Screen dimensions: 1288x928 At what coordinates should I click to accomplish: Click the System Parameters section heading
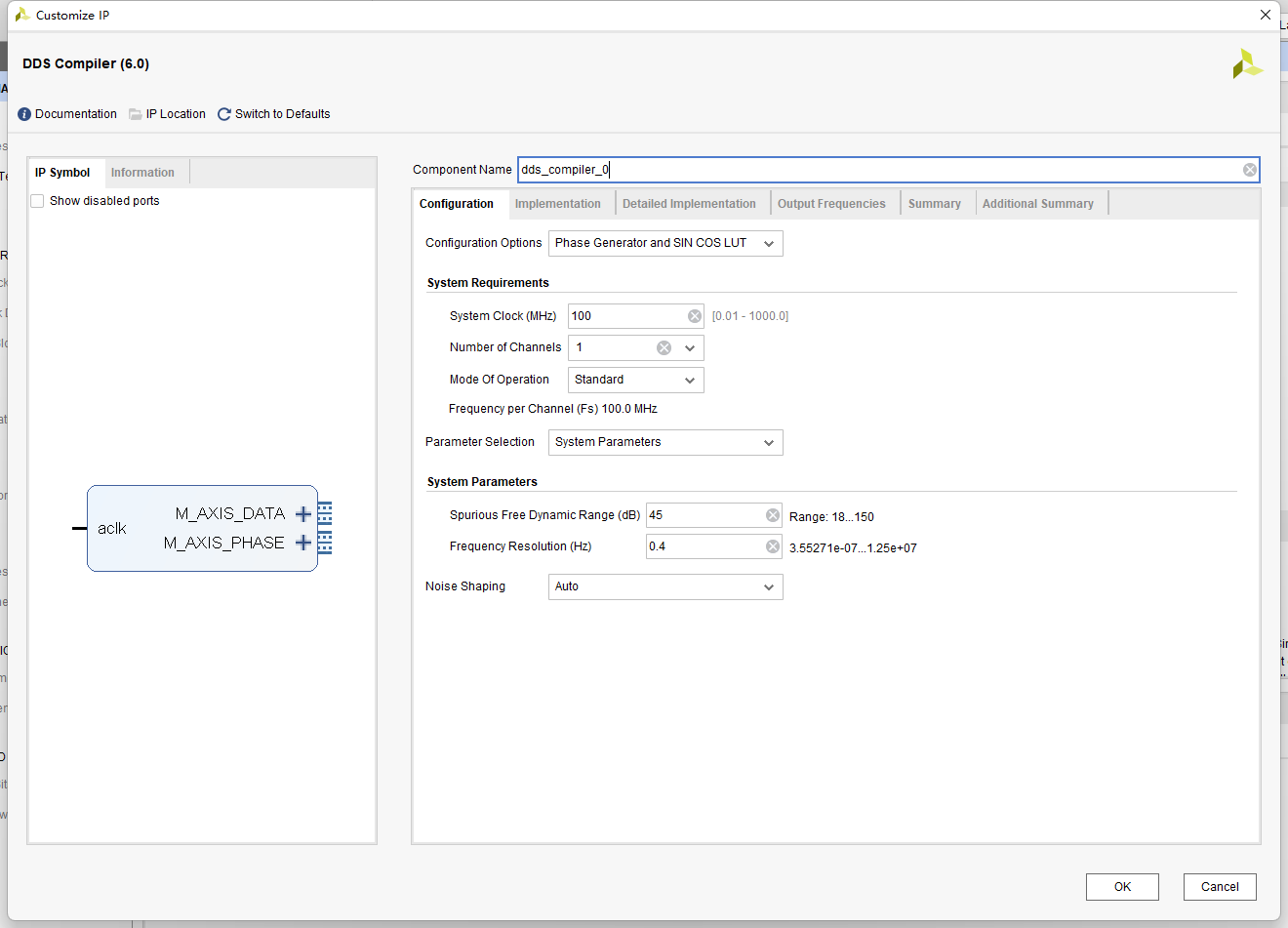(482, 482)
